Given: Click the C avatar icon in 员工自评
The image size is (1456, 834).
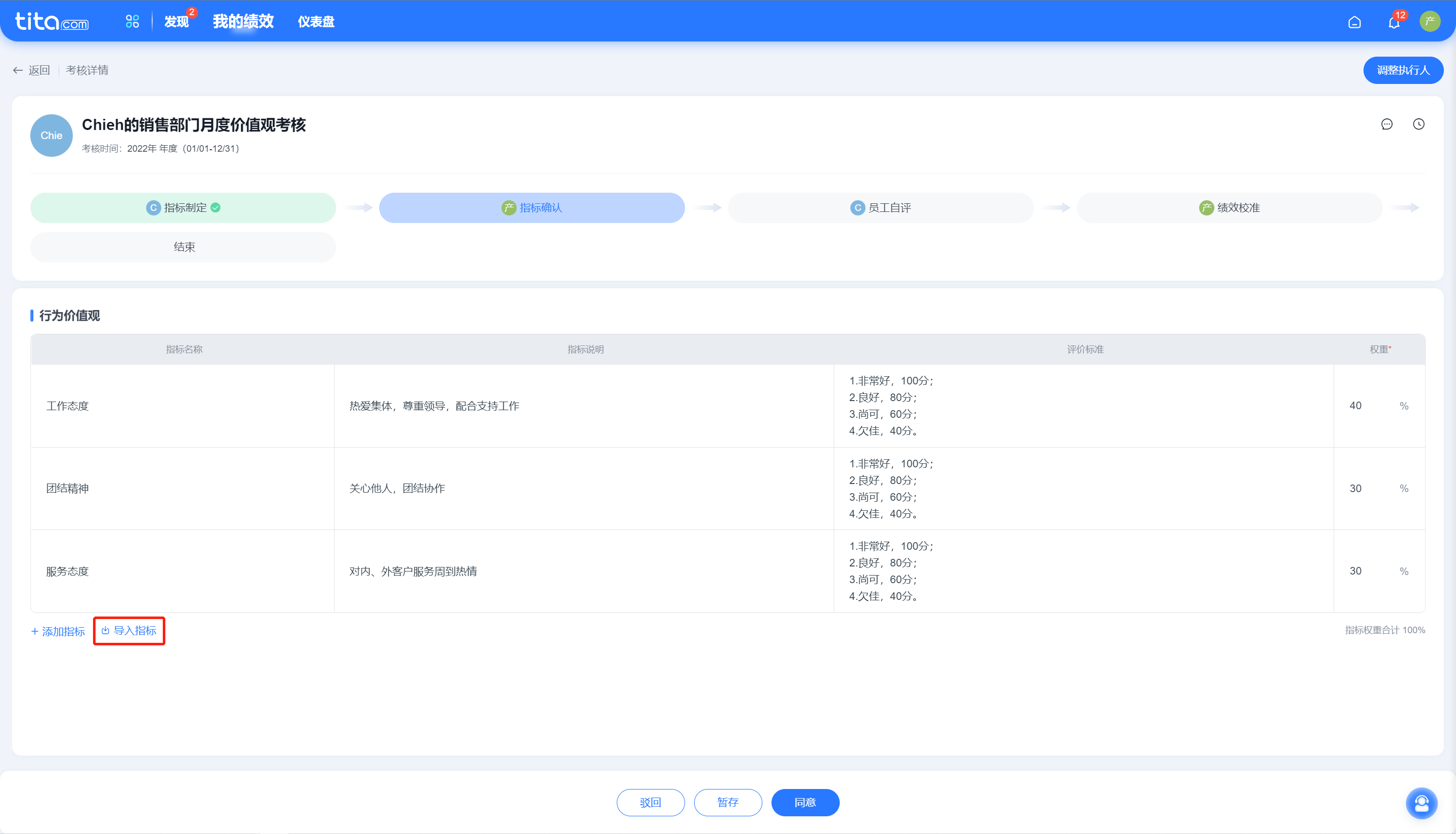Looking at the screenshot, I should tap(857, 208).
